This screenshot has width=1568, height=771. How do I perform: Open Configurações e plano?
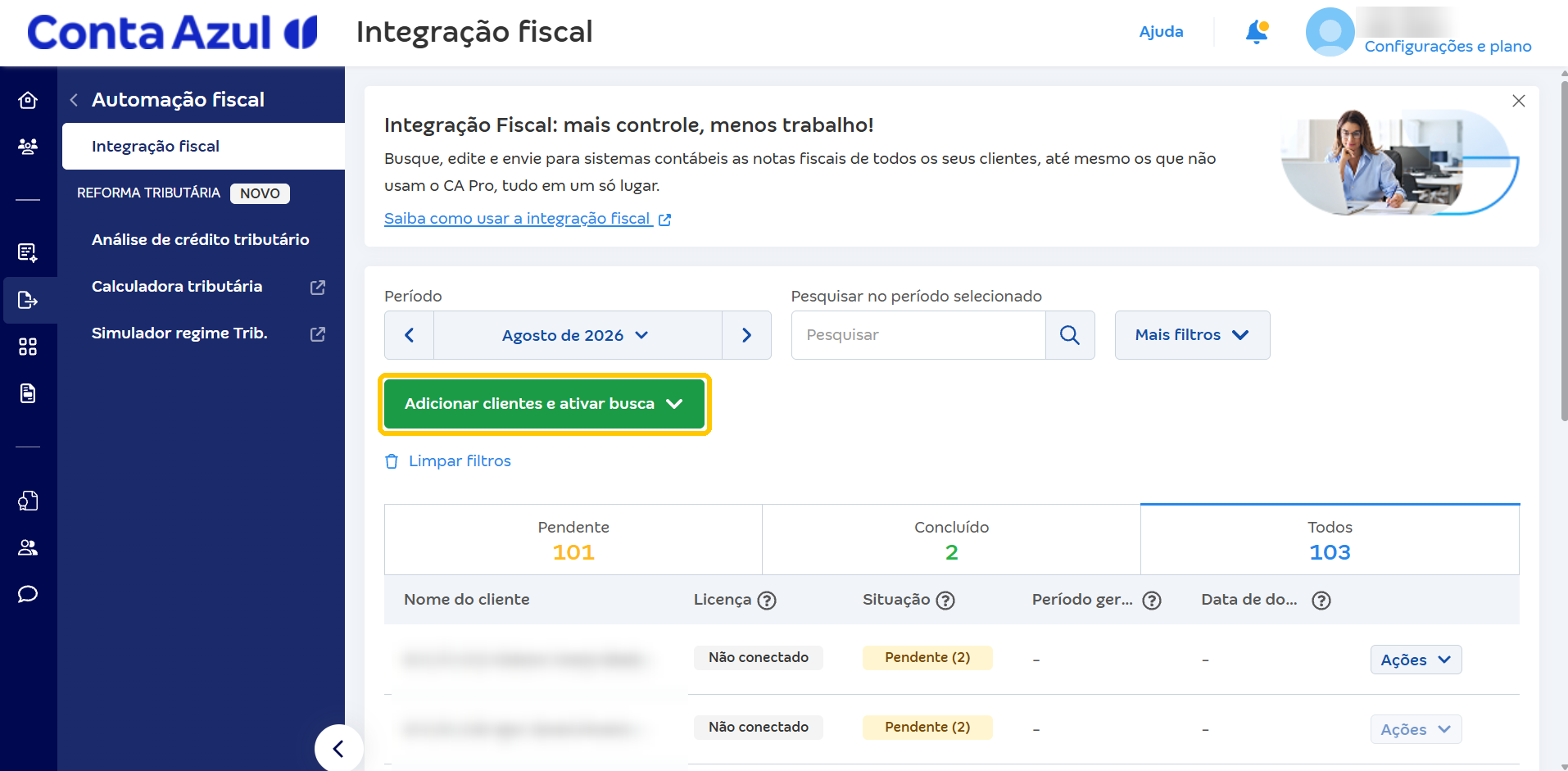pyautogui.click(x=1448, y=47)
